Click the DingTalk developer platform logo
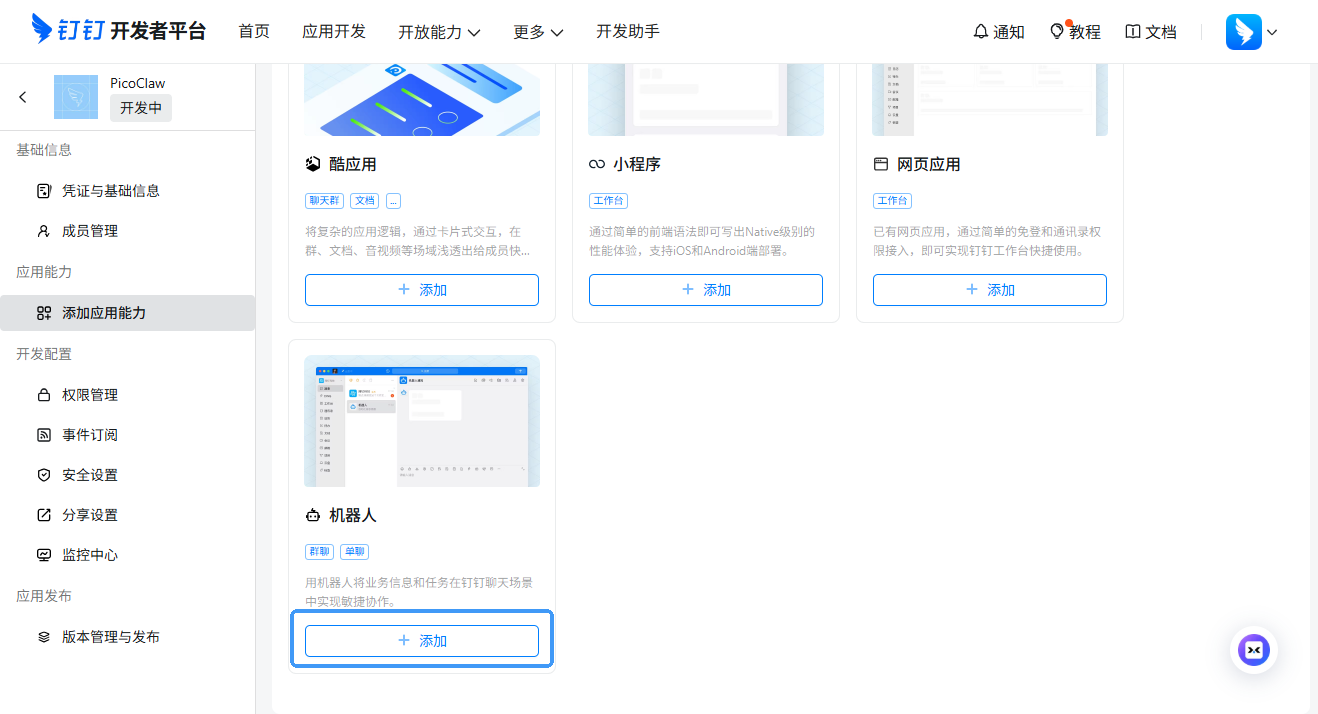Screen dimensions: 1318x714 (118, 31)
